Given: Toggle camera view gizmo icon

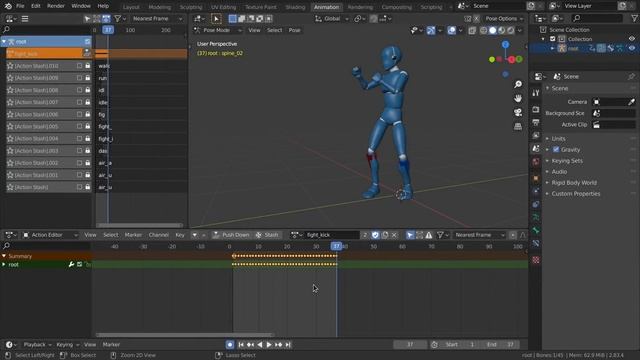Looking at the screenshot, I should click(518, 112).
